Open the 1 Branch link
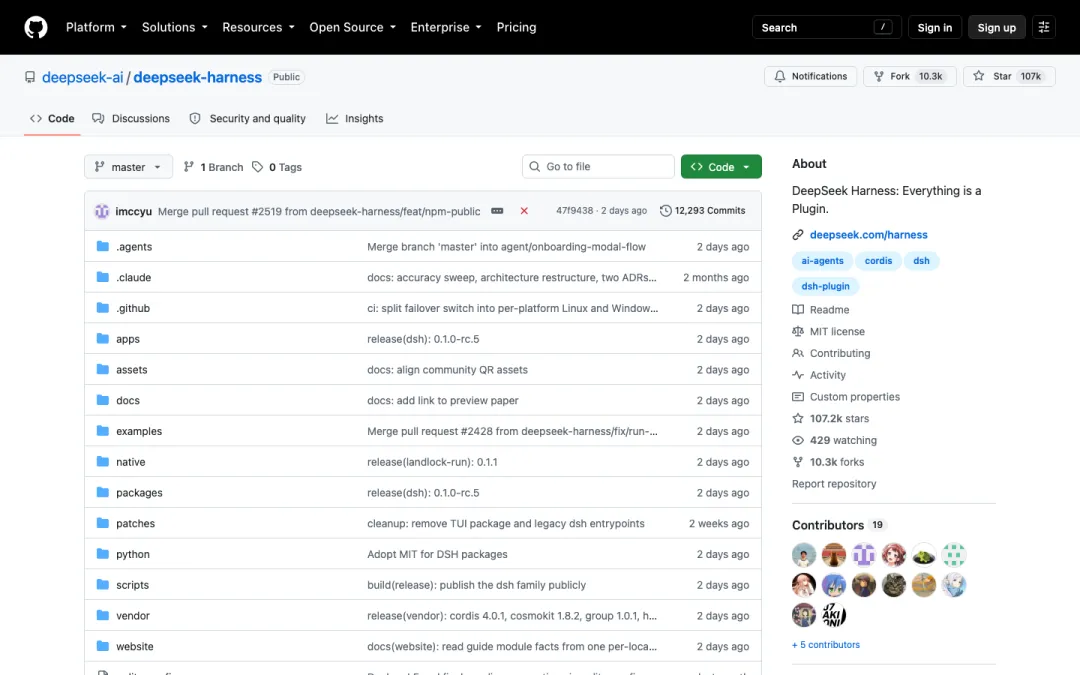1080x675 pixels. click(x=214, y=167)
